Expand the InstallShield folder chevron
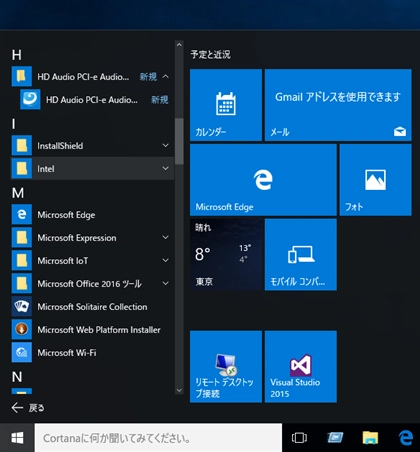The width and height of the screenshot is (420, 452). [x=165, y=145]
